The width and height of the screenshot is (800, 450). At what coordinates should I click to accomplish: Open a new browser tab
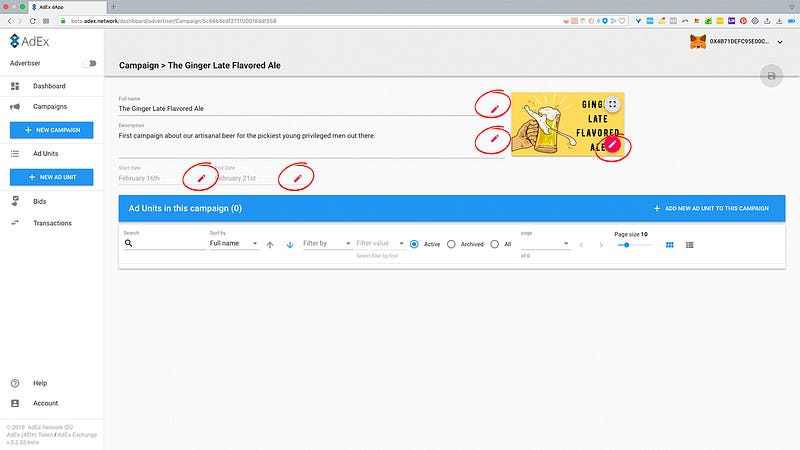point(113,7)
